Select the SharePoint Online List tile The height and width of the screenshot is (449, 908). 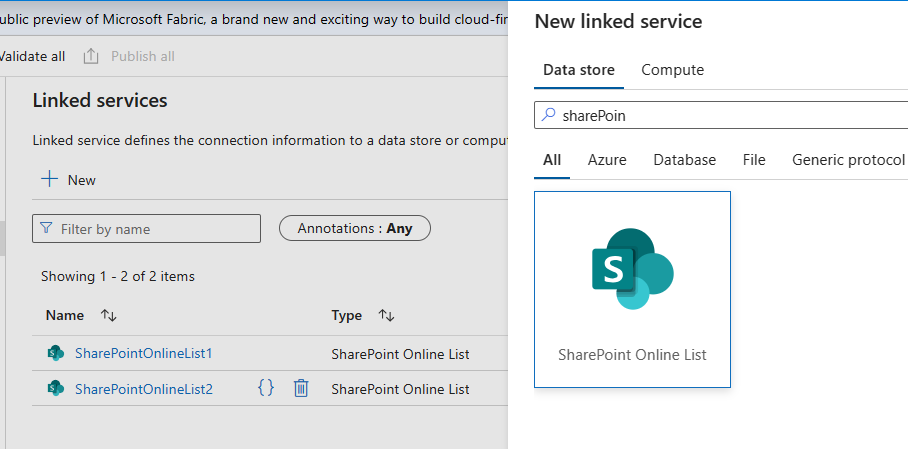[x=632, y=289]
